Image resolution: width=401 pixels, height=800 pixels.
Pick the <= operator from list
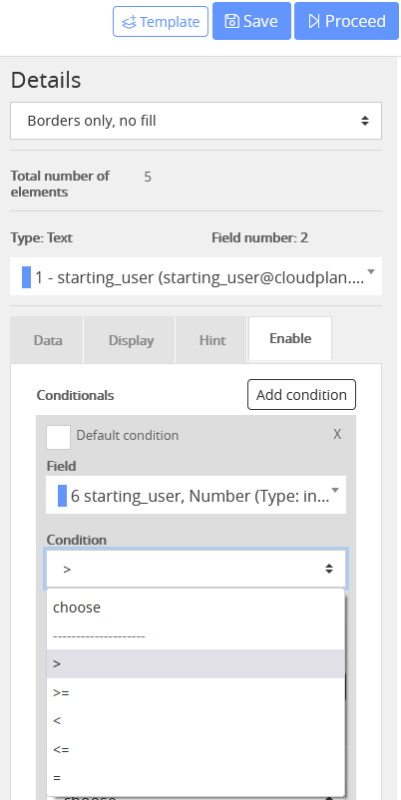(196, 749)
